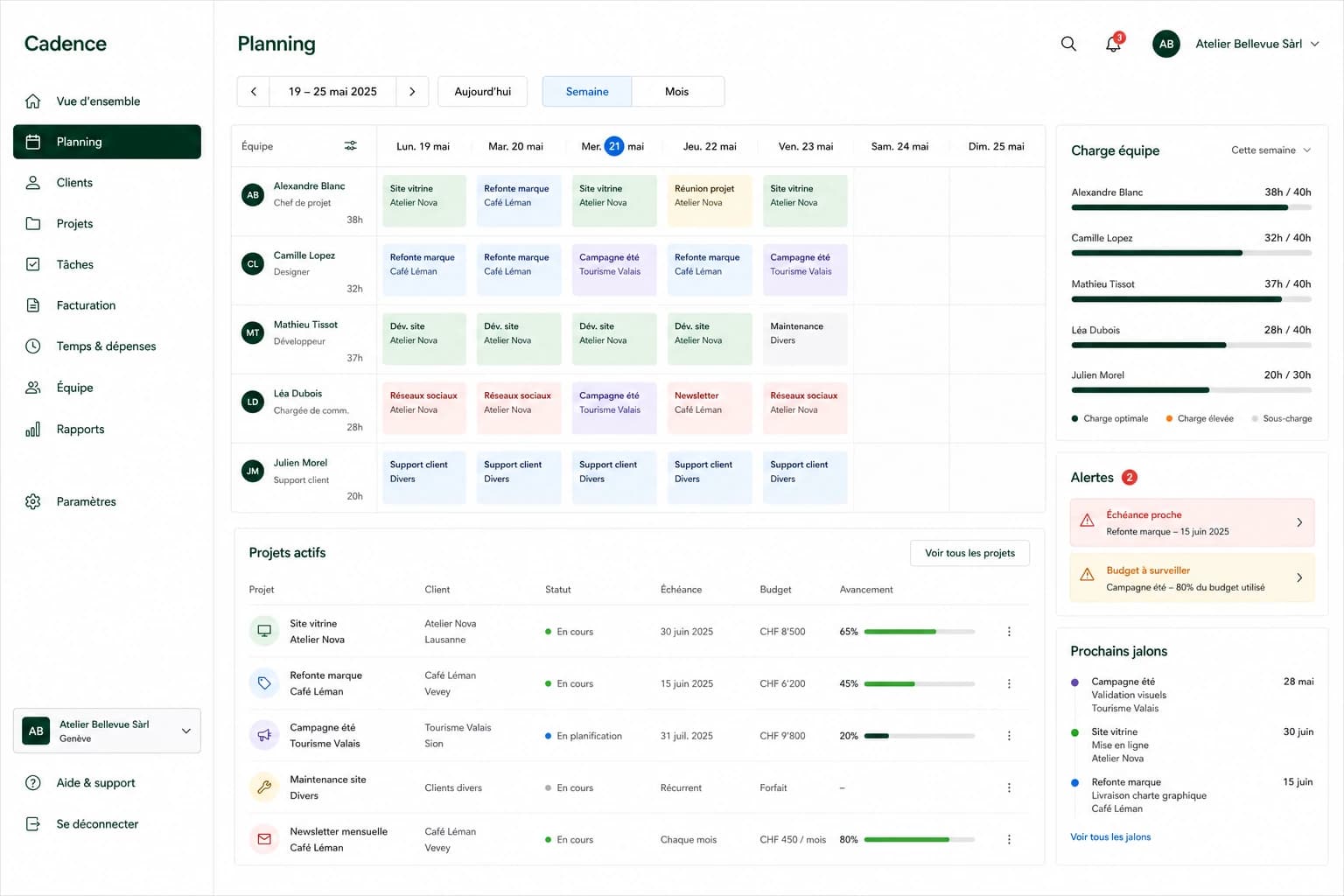Open the notifications bell icon
The width and height of the screenshot is (1344, 896).
1113,44
